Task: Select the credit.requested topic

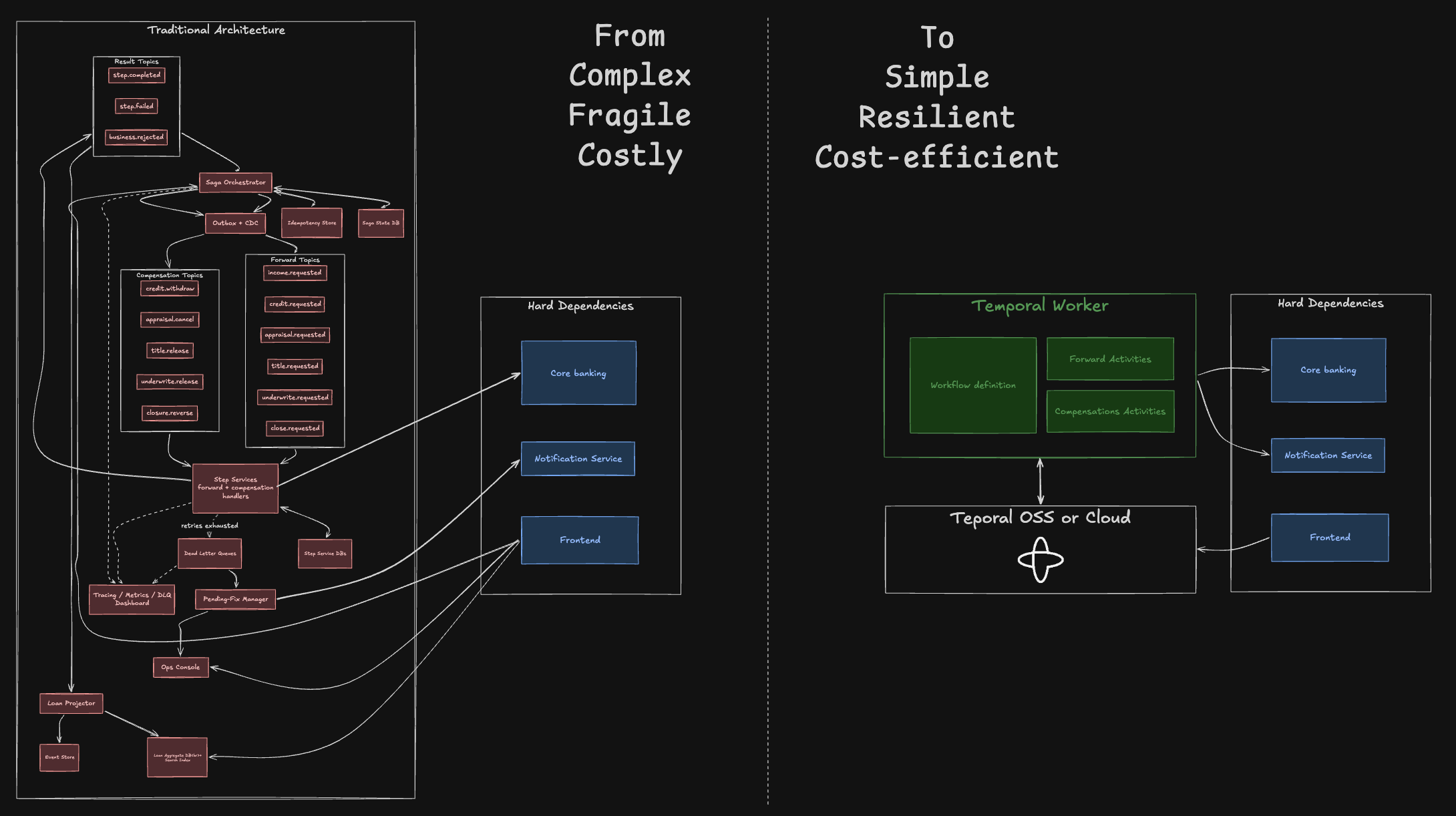Action: coord(295,304)
